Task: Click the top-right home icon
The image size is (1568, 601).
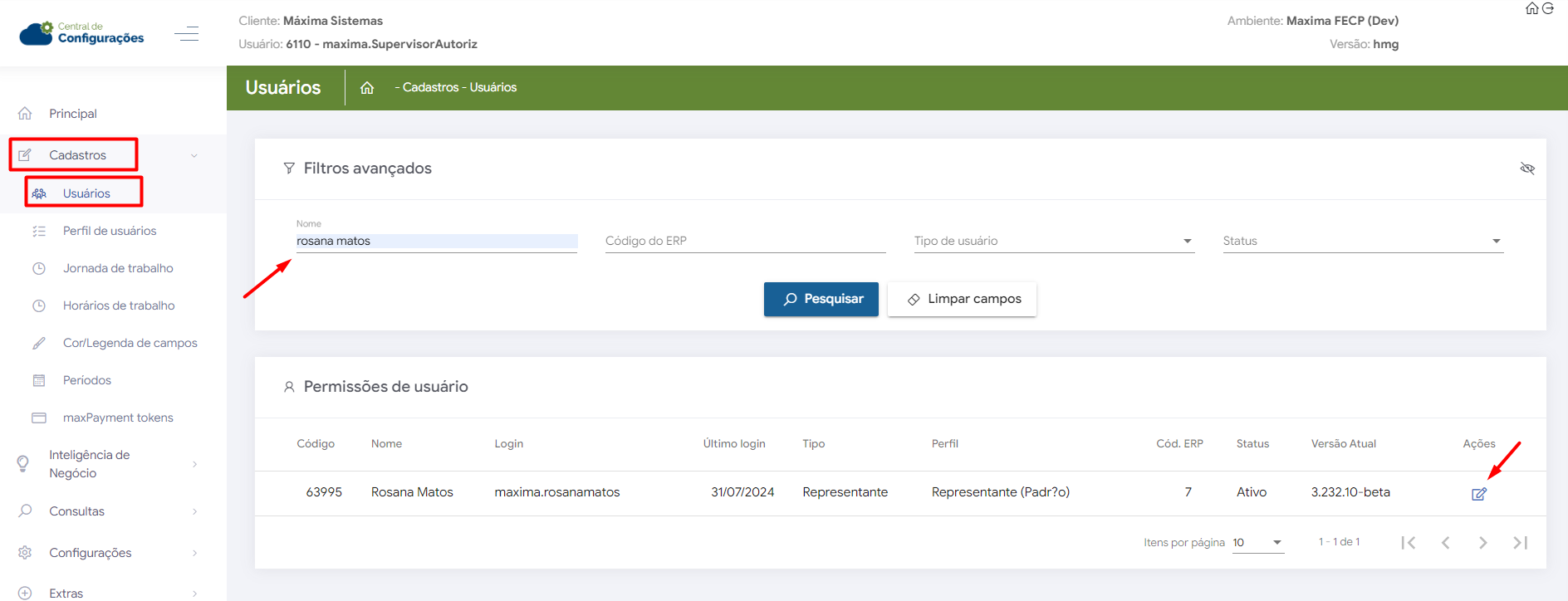Action: click(1531, 8)
